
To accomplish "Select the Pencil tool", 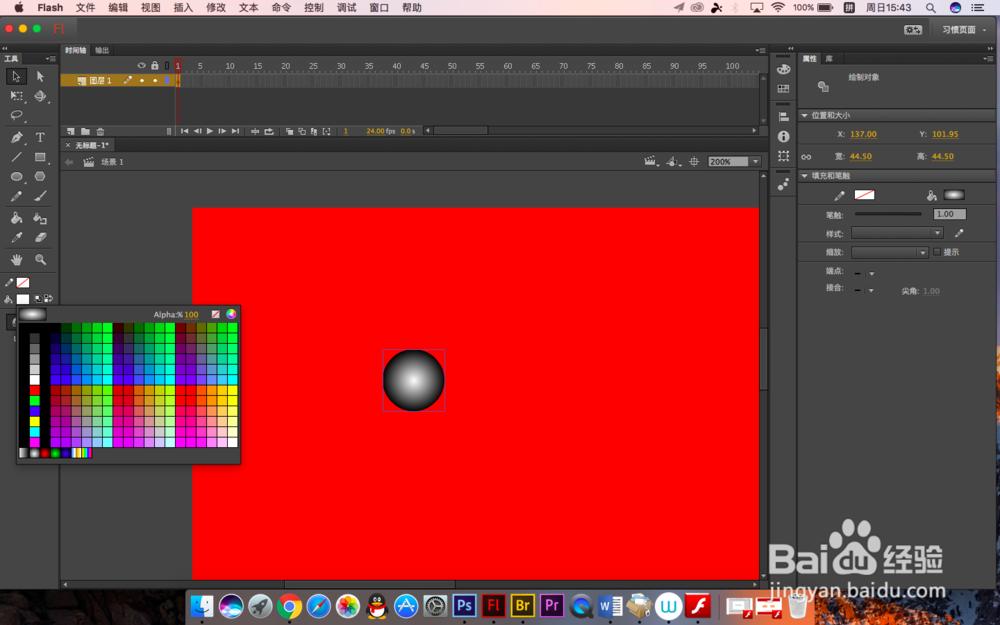I will [16, 196].
